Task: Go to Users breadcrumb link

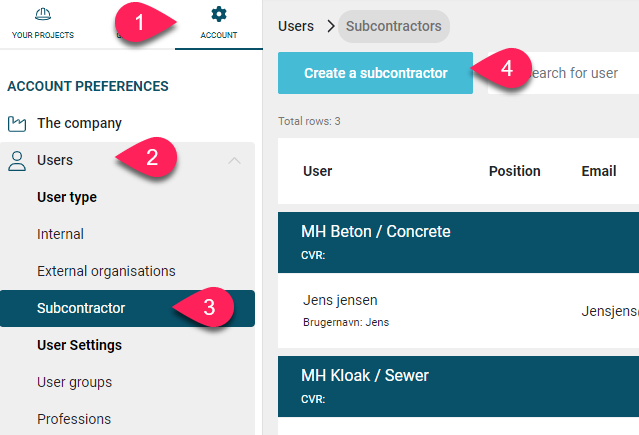Action: (x=296, y=26)
